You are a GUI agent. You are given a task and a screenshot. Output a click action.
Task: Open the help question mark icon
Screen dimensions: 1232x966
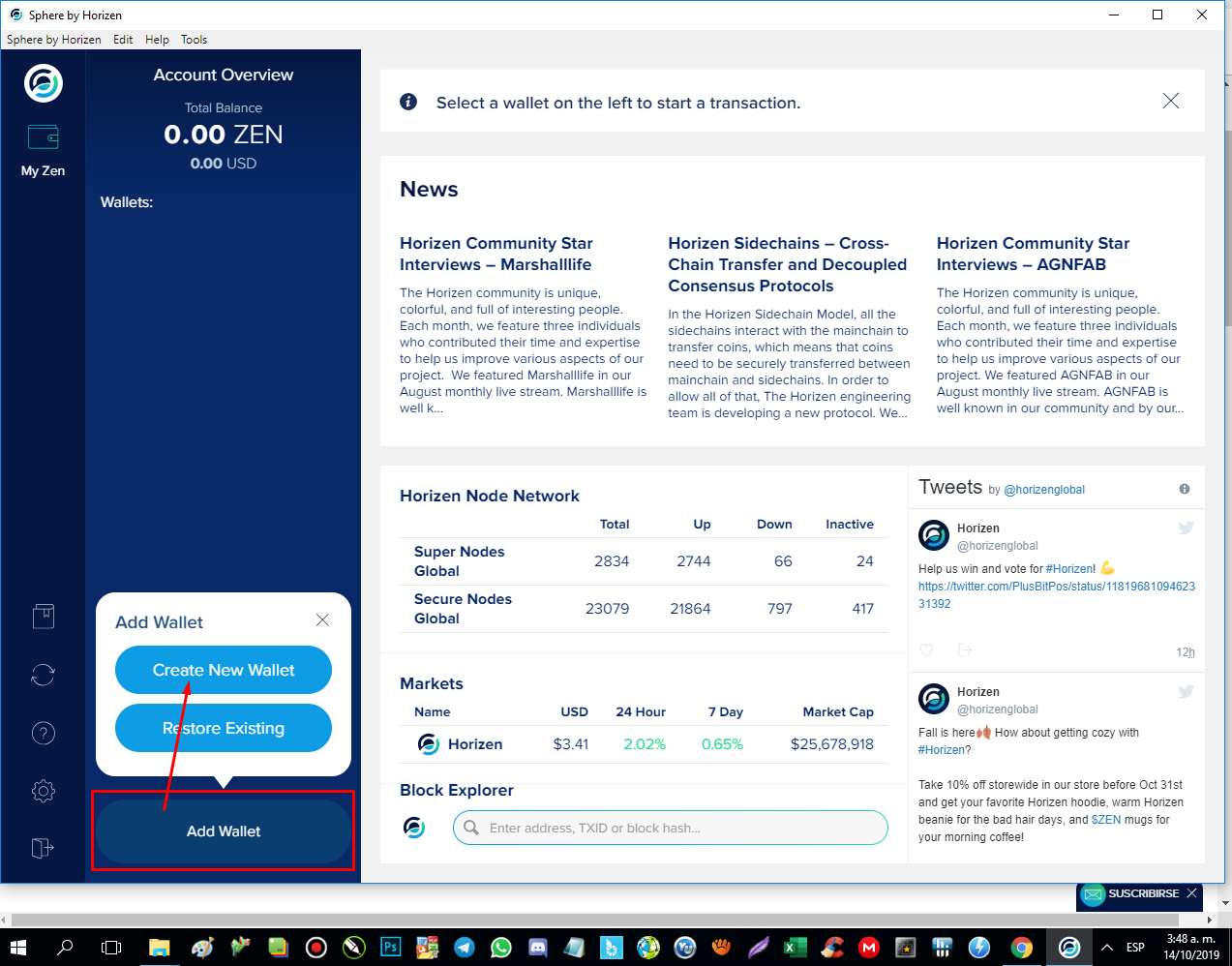point(44,733)
